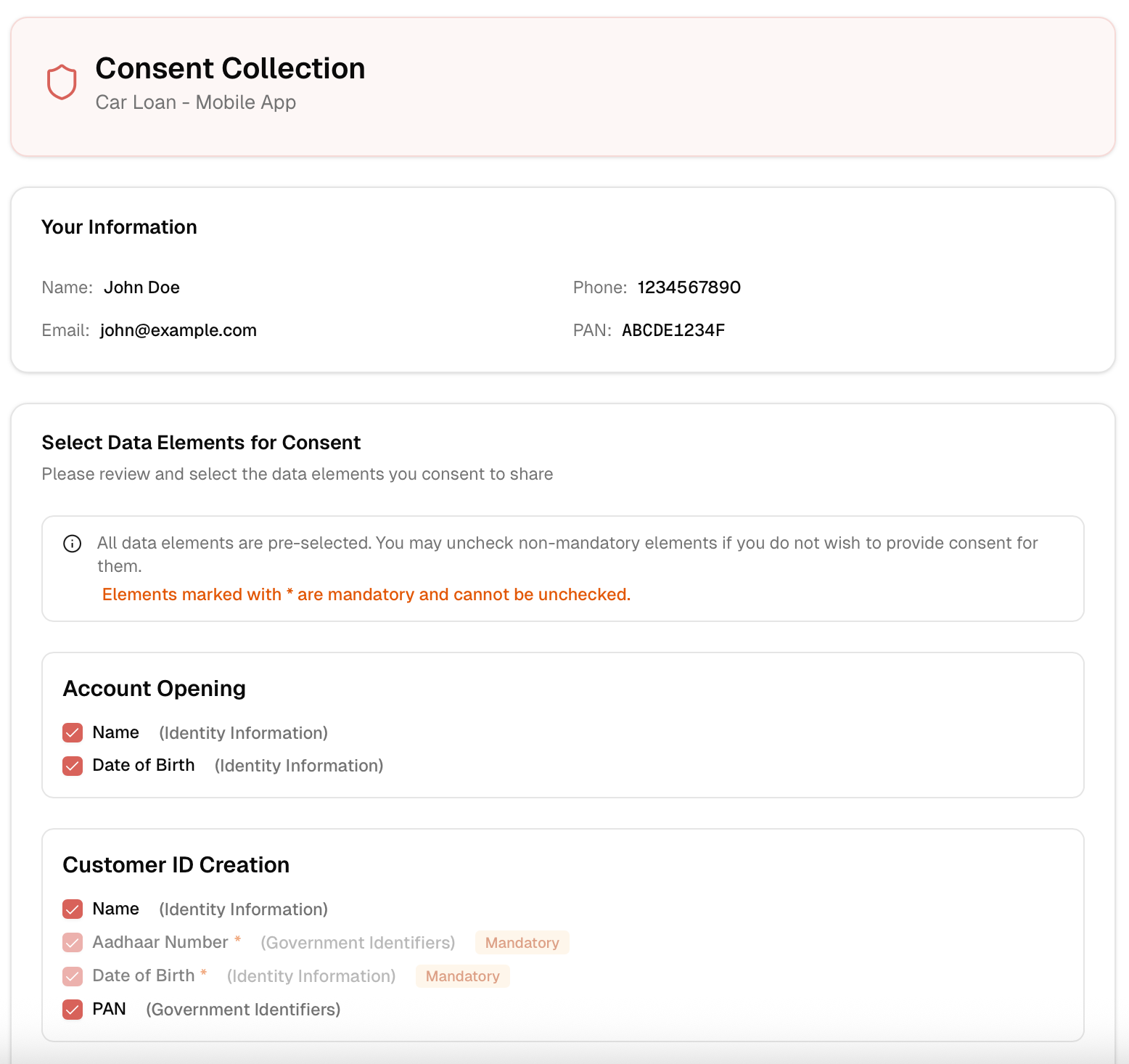Uncheck Name under Account Opening
This screenshot has width=1129, height=1064.
point(72,732)
